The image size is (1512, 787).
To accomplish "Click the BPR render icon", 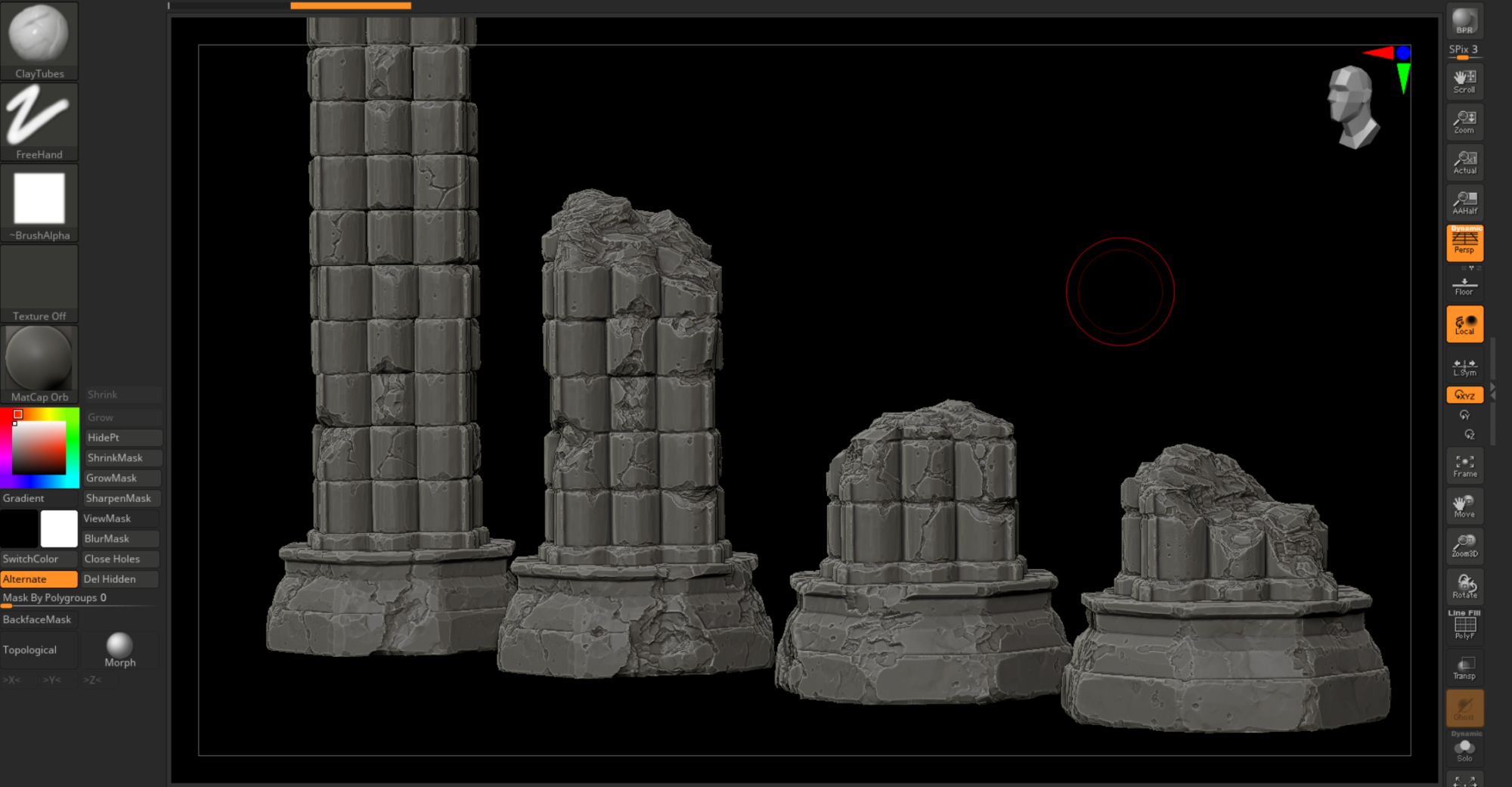I will [1464, 21].
